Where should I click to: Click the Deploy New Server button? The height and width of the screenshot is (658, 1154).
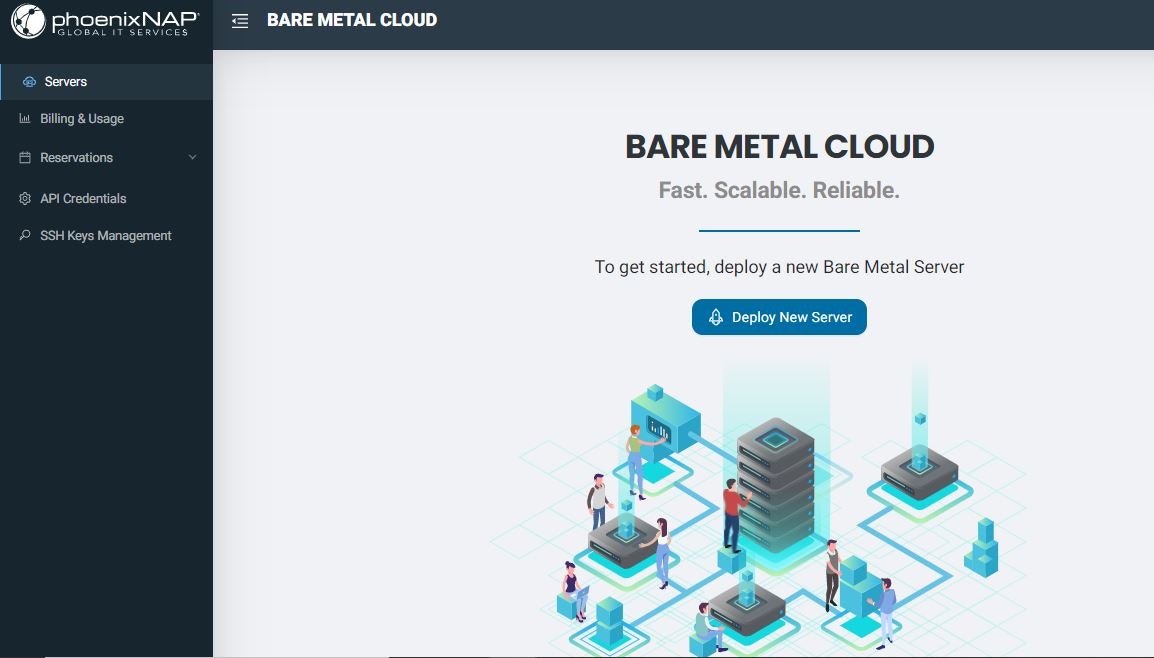click(779, 316)
